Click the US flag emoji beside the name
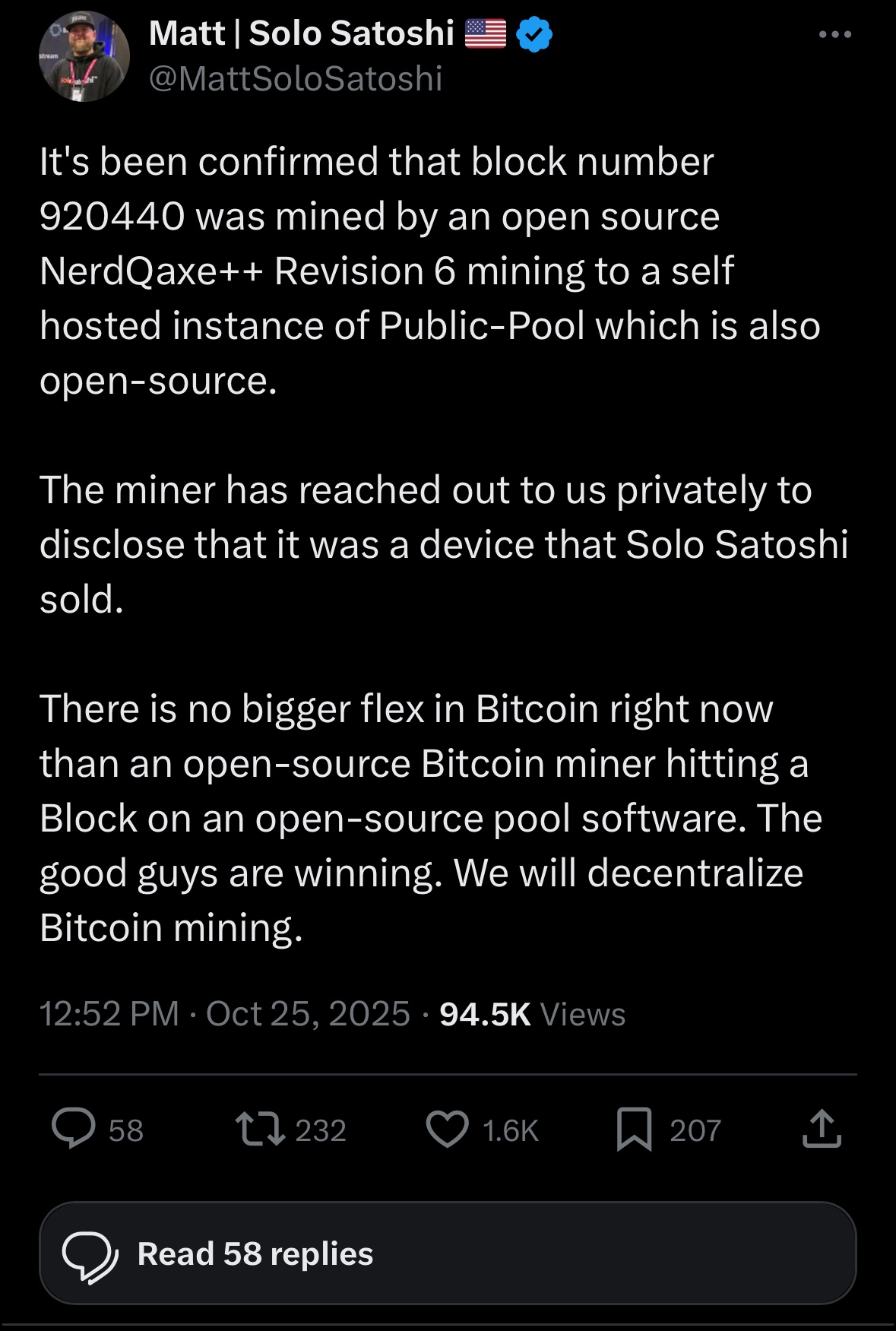 click(x=485, y=33)
